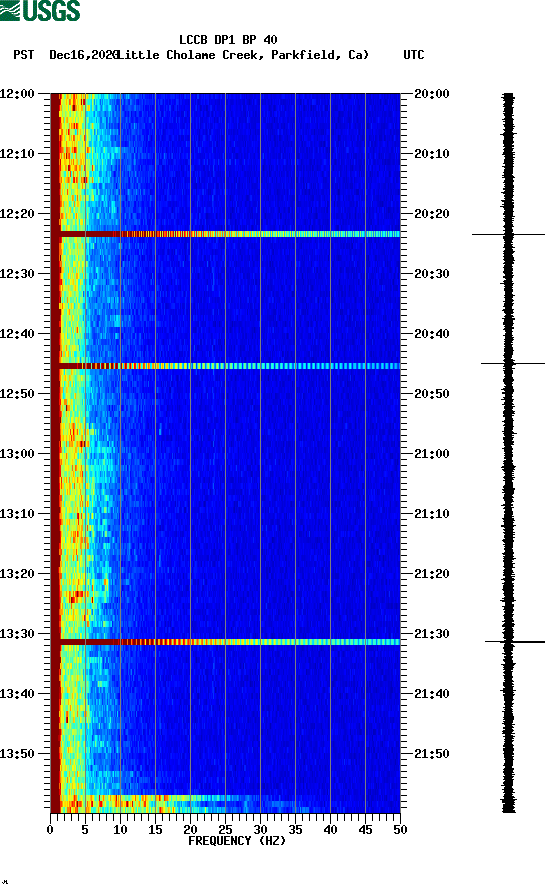This screenshot has width=552, height=893.
Task: Click the '20:10' UTC time label
Action: 432,154
